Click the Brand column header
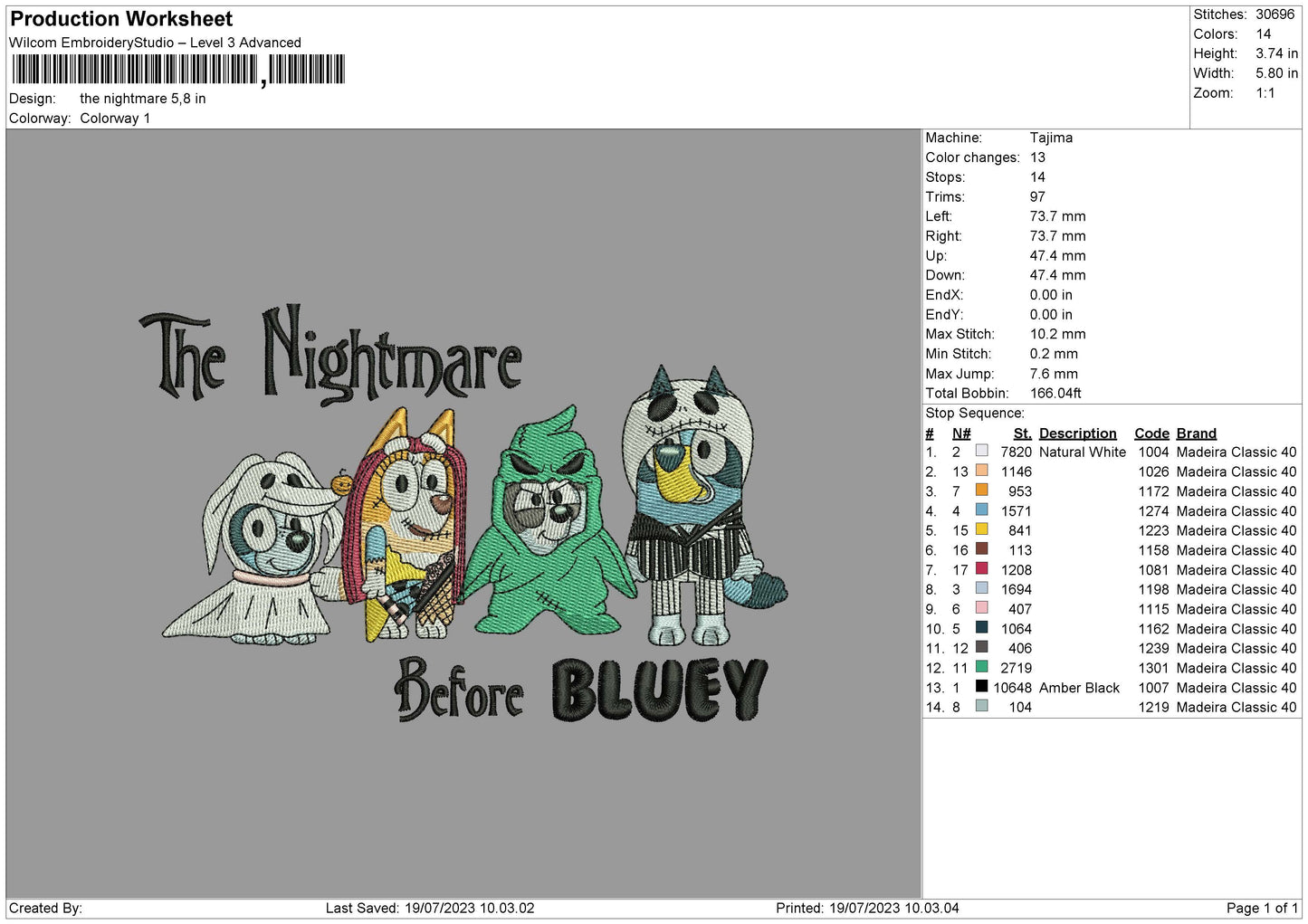This screenshot has height=924, width=1308. [x=1196, y=433]
